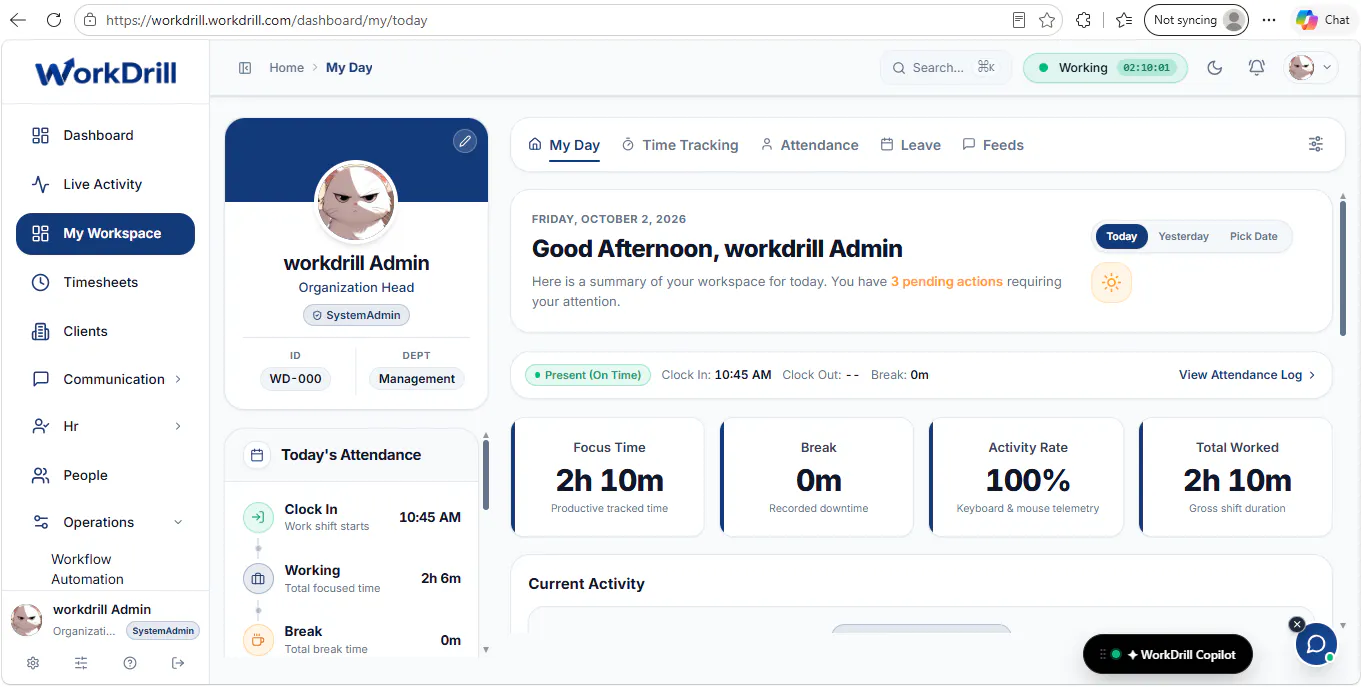Viewport: 1361px width, 687px height.
Task: Toggle the Working status timer
Action: (1105, 68)
